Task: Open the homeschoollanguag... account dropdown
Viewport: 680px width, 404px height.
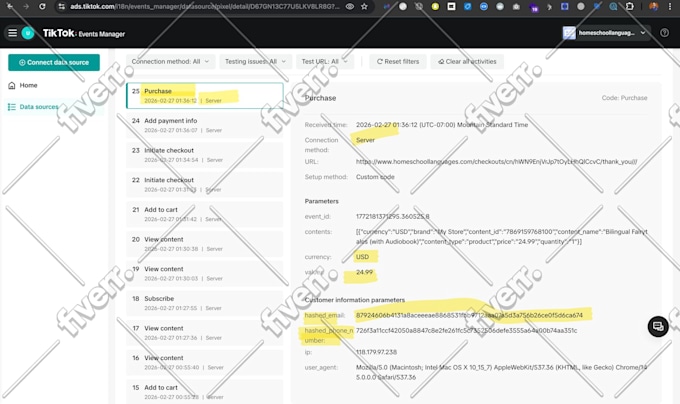Action: point(606,33)
